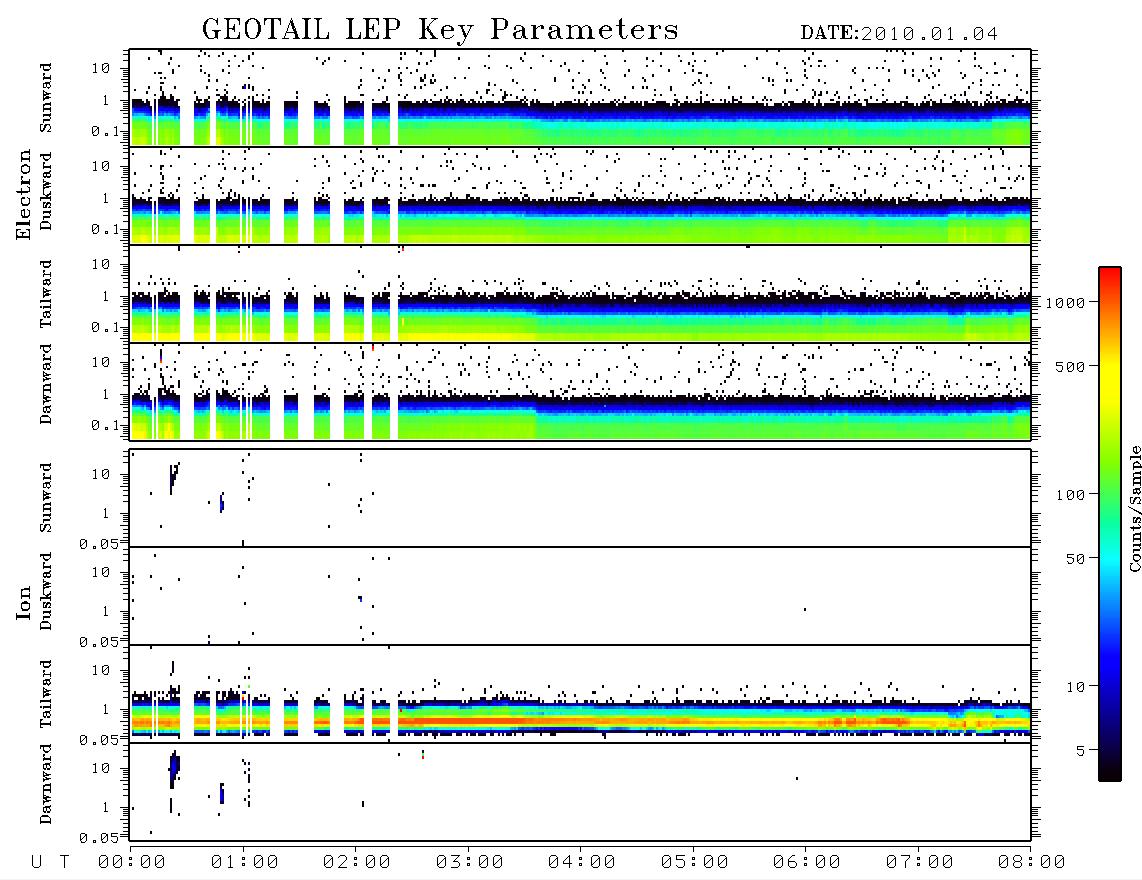Image resolution: width=1142 pixels, height=880 pixels.
Task: Select the 06:00 time tick label
Action: coord(807,862)
